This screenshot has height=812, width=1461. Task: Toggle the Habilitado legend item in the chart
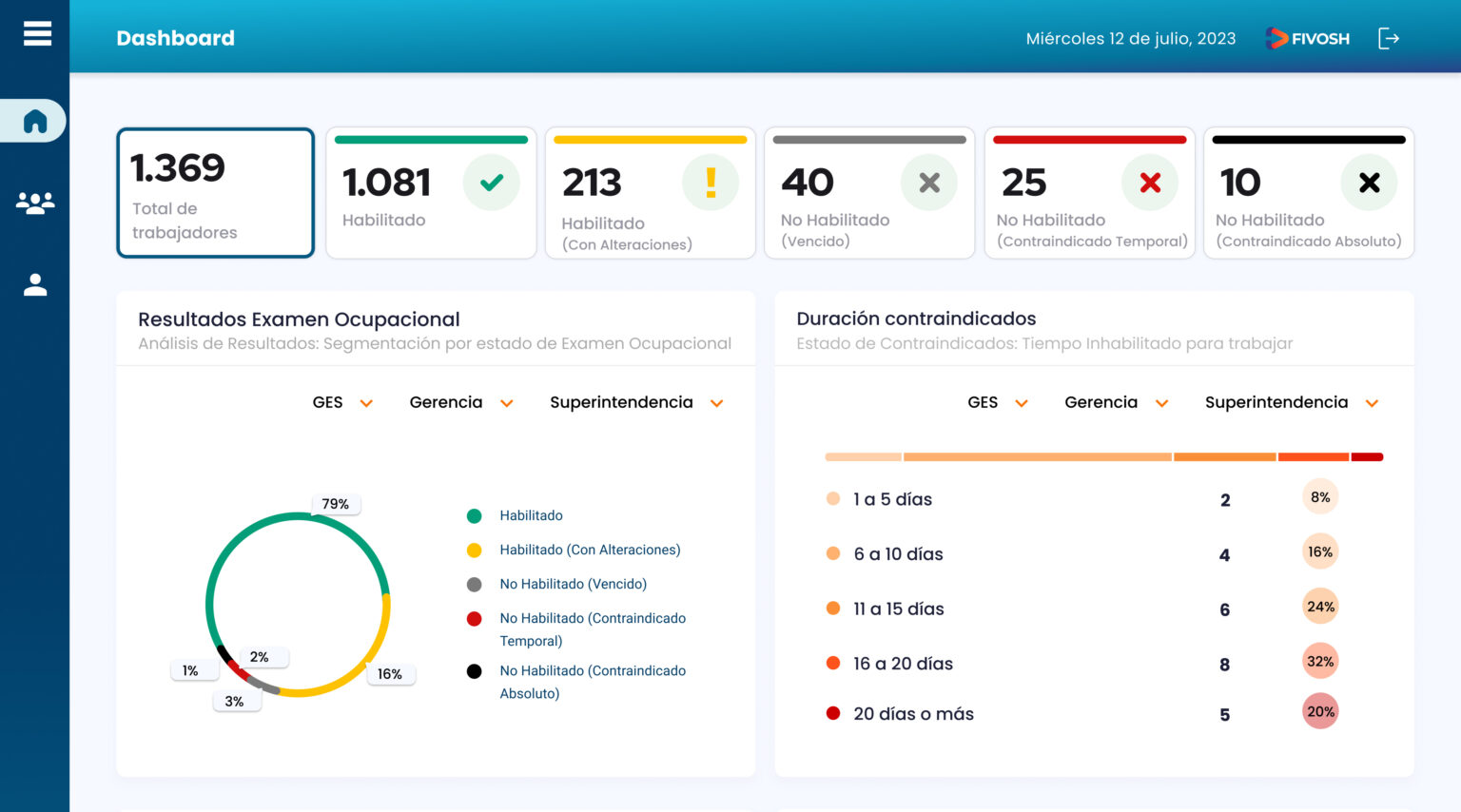click(x=530, y=515)
